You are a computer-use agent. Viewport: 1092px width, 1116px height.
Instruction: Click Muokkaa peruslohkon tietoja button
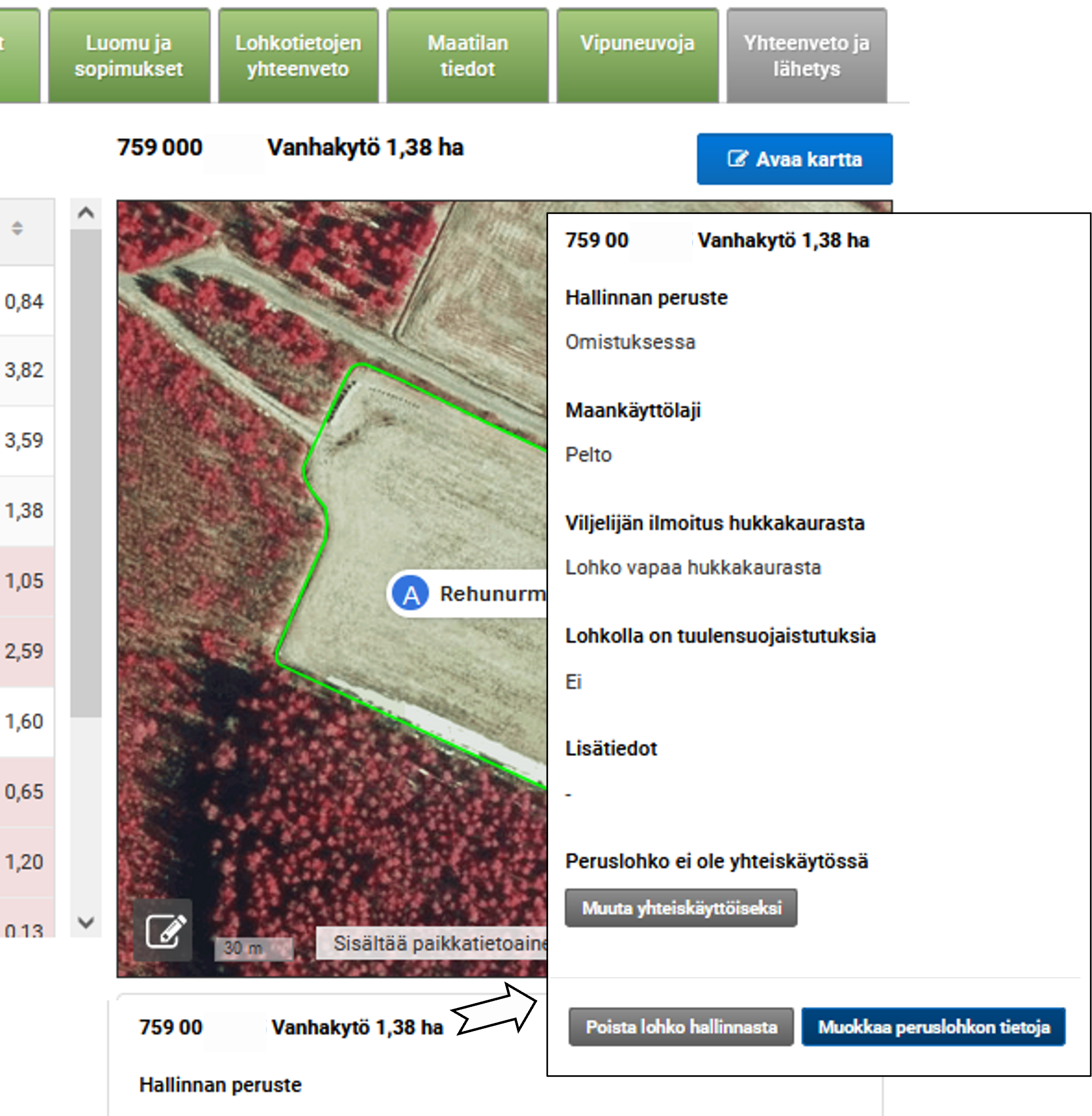tap(933, 1027)
